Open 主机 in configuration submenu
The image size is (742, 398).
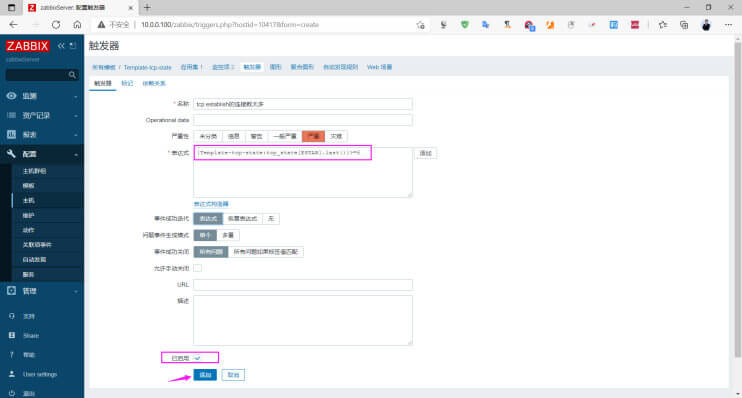[x=28, y=200]
